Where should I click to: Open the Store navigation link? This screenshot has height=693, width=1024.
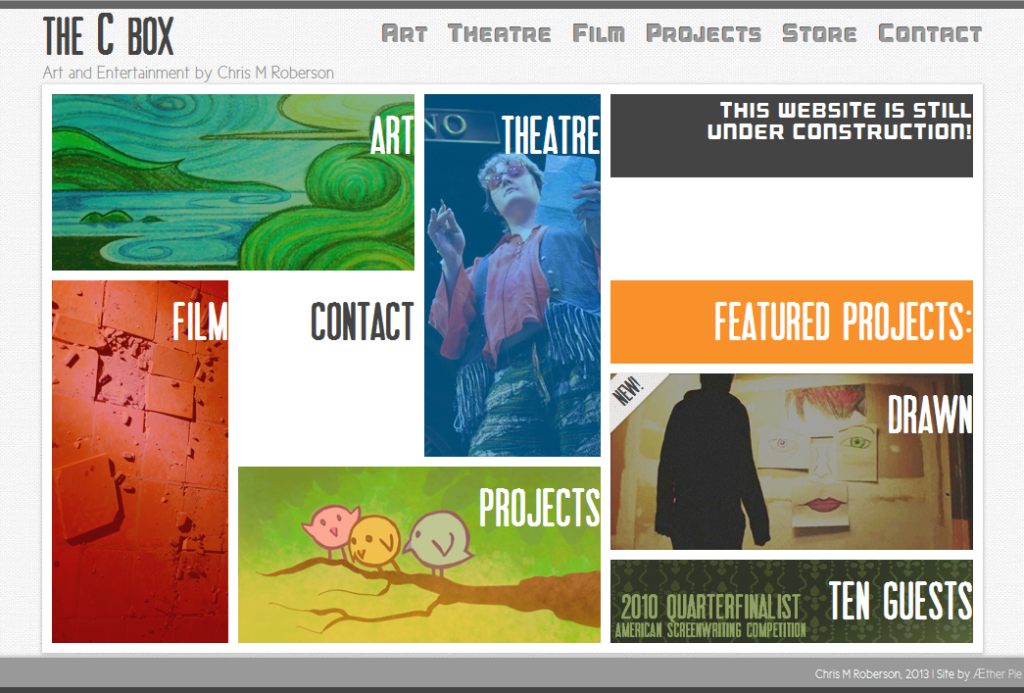click(x=819, y=33)
